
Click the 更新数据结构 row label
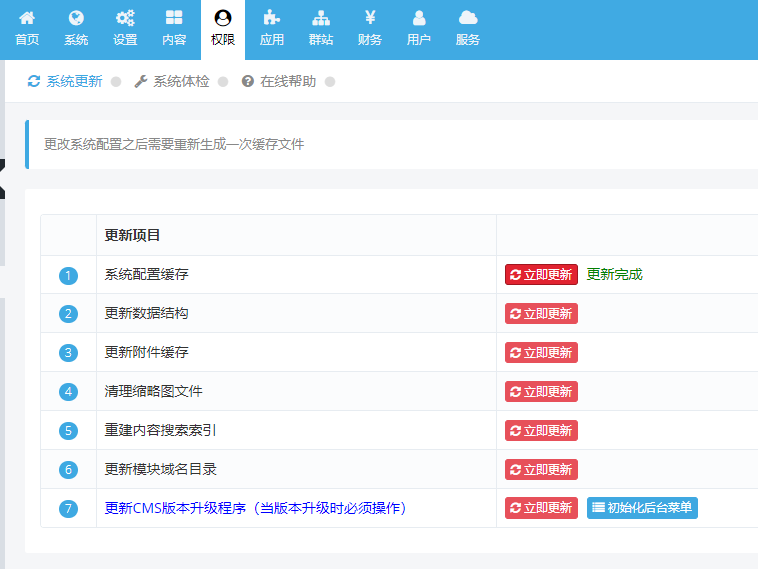[x=146, y=313]
